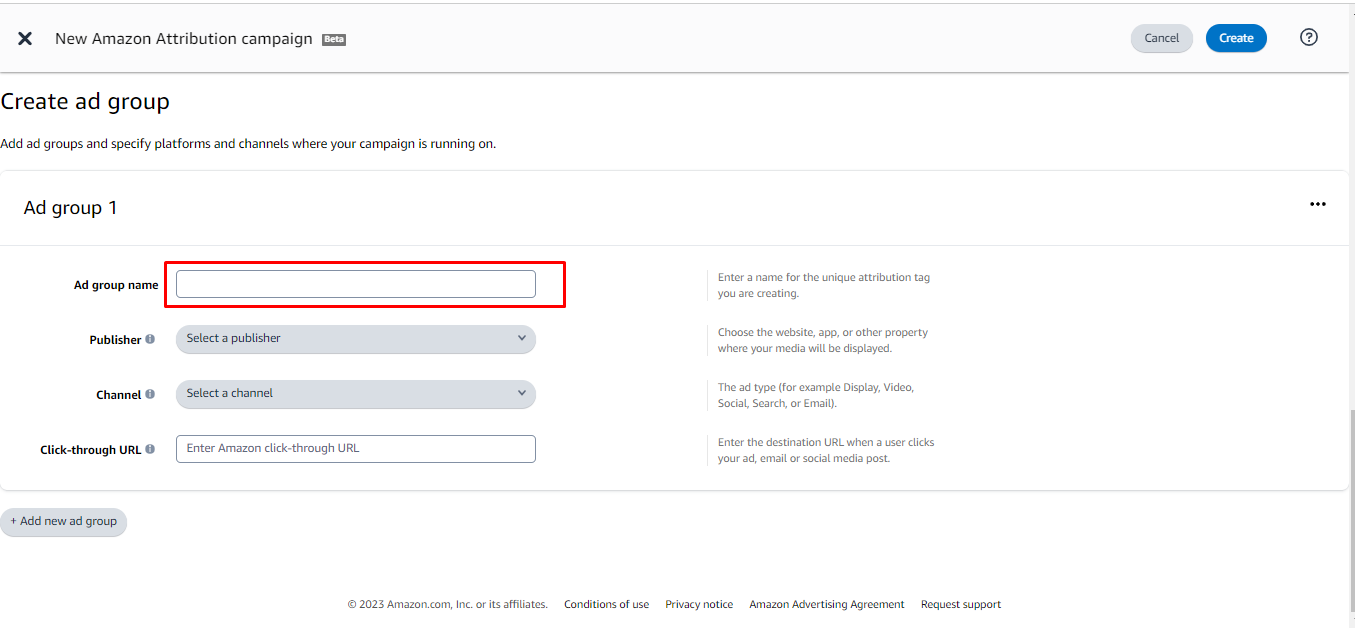Open Amazon Advertising Agreement link
The height and width of the screenshot is (628, 1355).
click(827, 604)
